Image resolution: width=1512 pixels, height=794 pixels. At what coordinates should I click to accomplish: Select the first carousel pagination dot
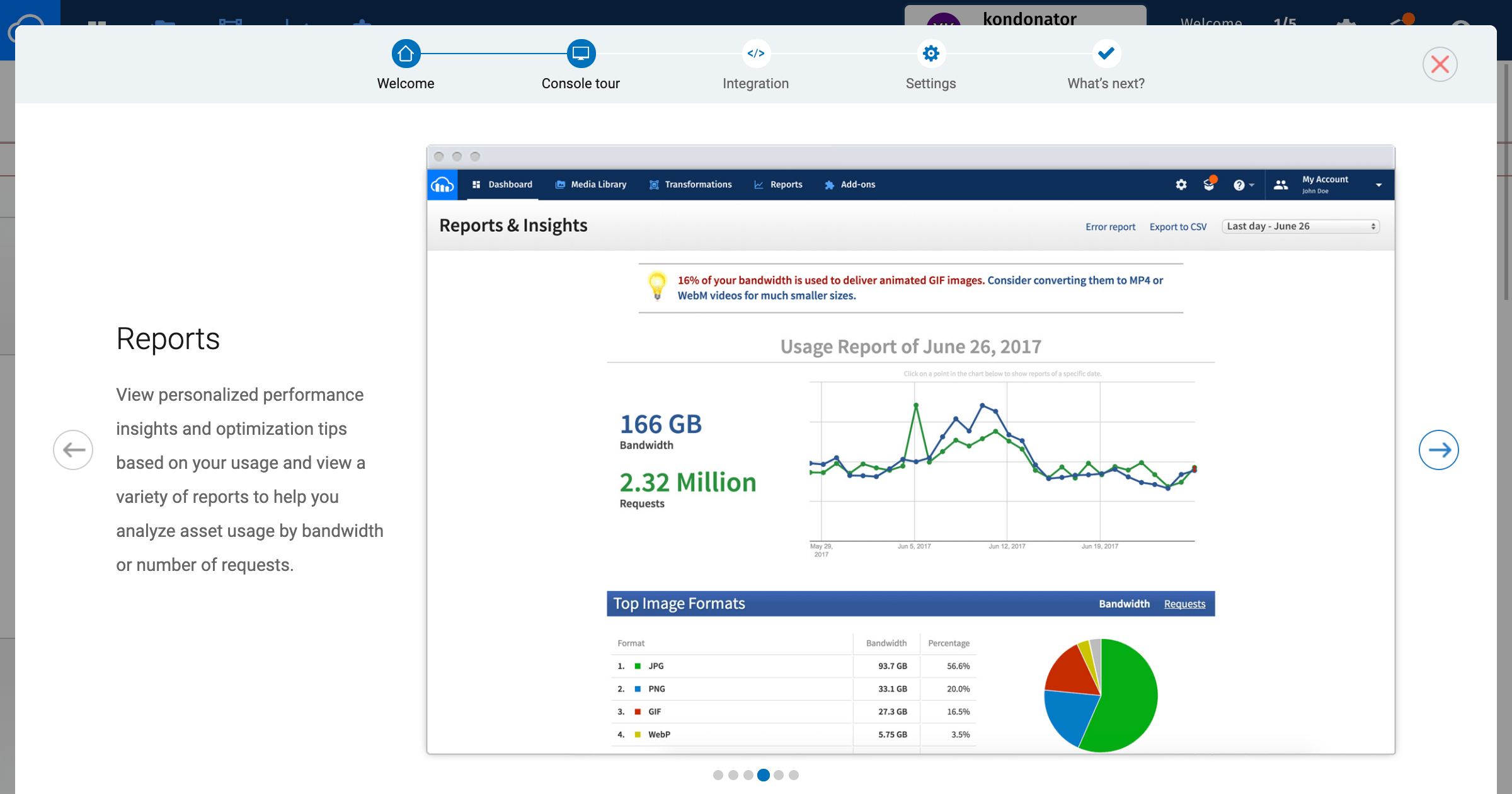click(x=718, y=775)
